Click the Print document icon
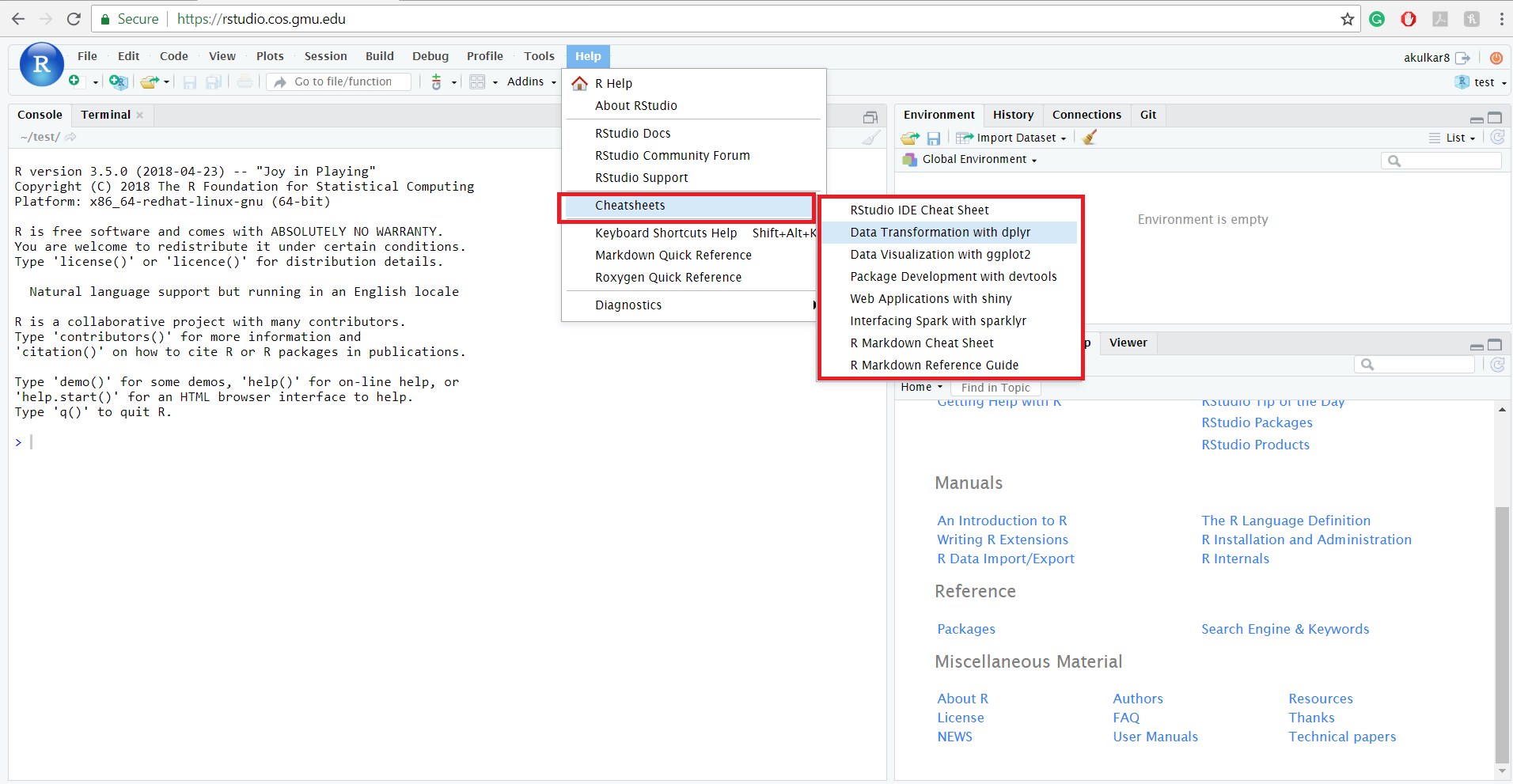The width and height of the screenshot is (1513, 784). 245,81
